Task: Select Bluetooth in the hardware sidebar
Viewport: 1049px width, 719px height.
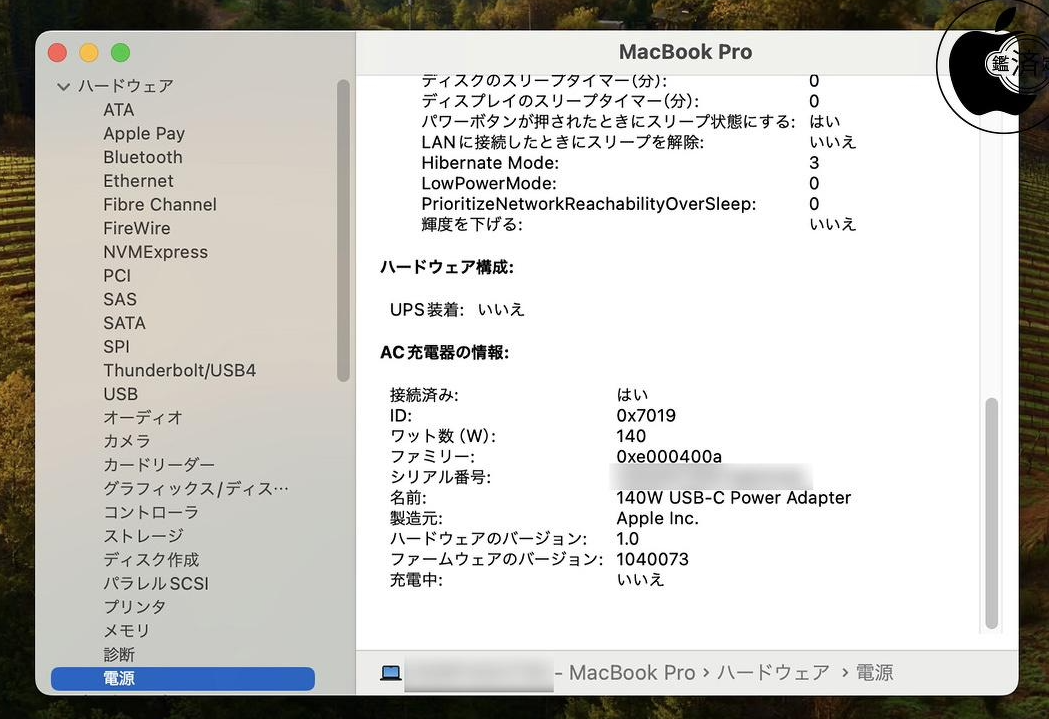Action: [142, 157]
